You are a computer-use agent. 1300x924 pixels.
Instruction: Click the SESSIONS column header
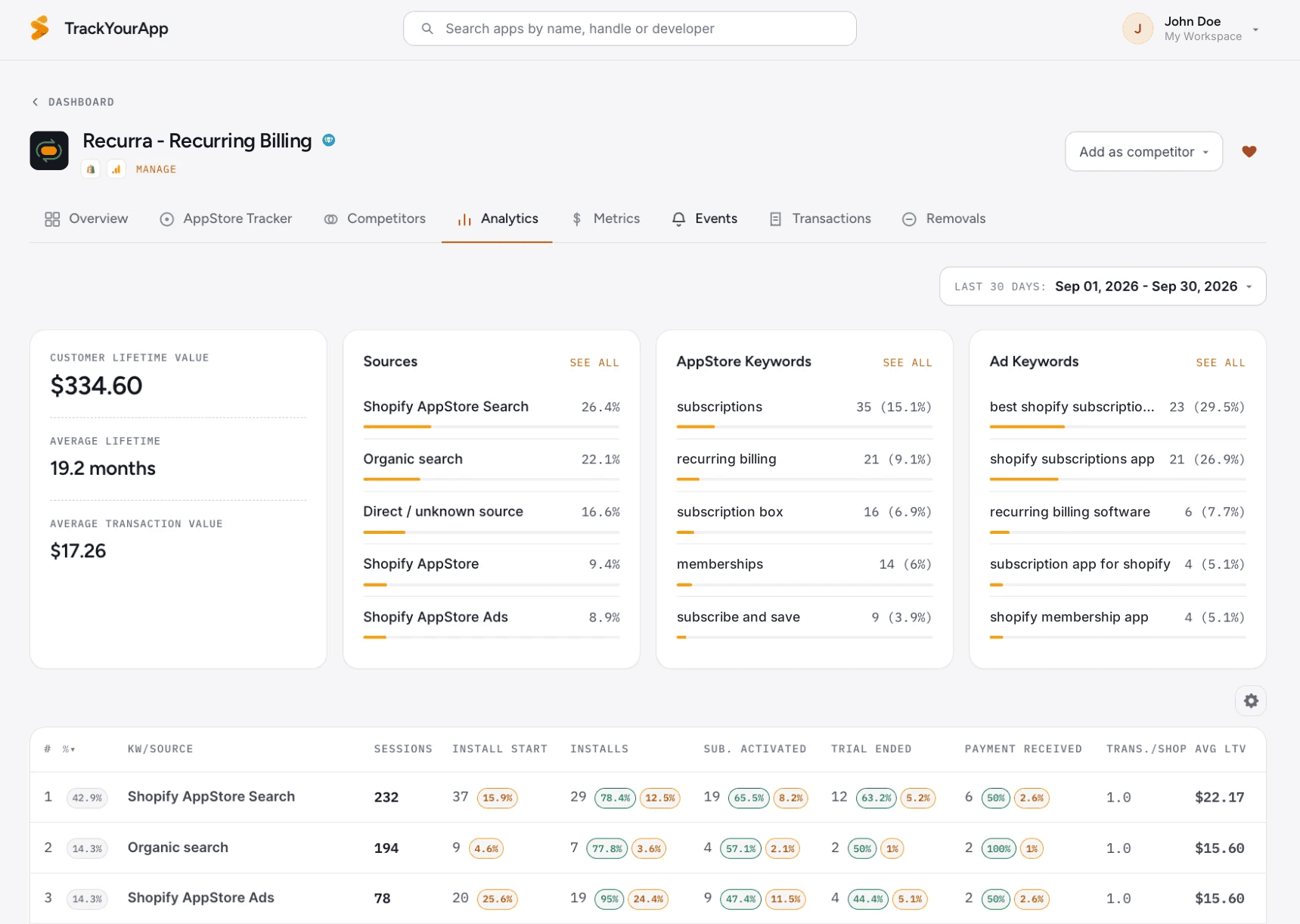(403, 749)
